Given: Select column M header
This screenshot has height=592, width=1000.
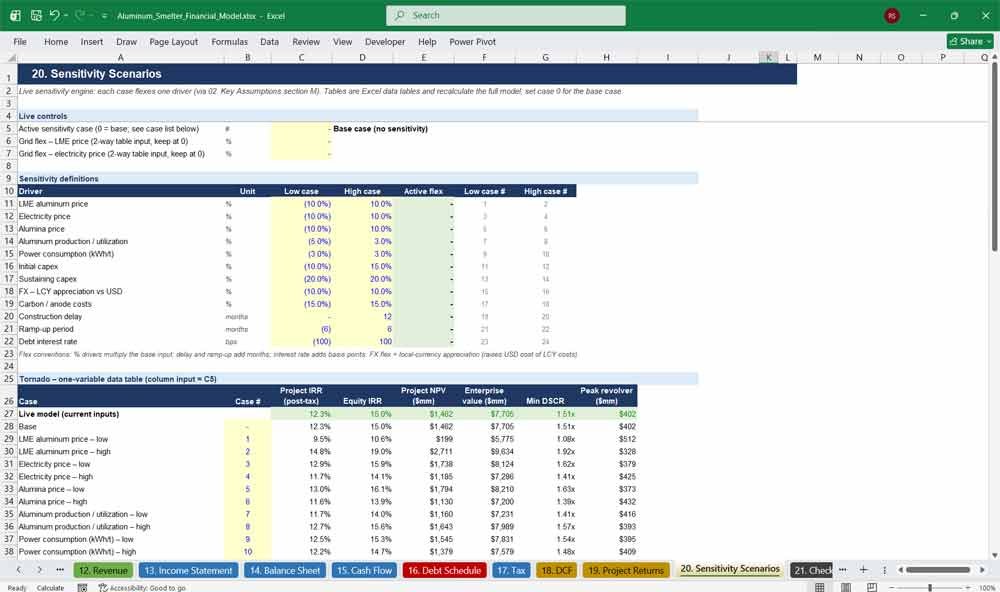Looking at the screenshot, I should click(817, 57).
